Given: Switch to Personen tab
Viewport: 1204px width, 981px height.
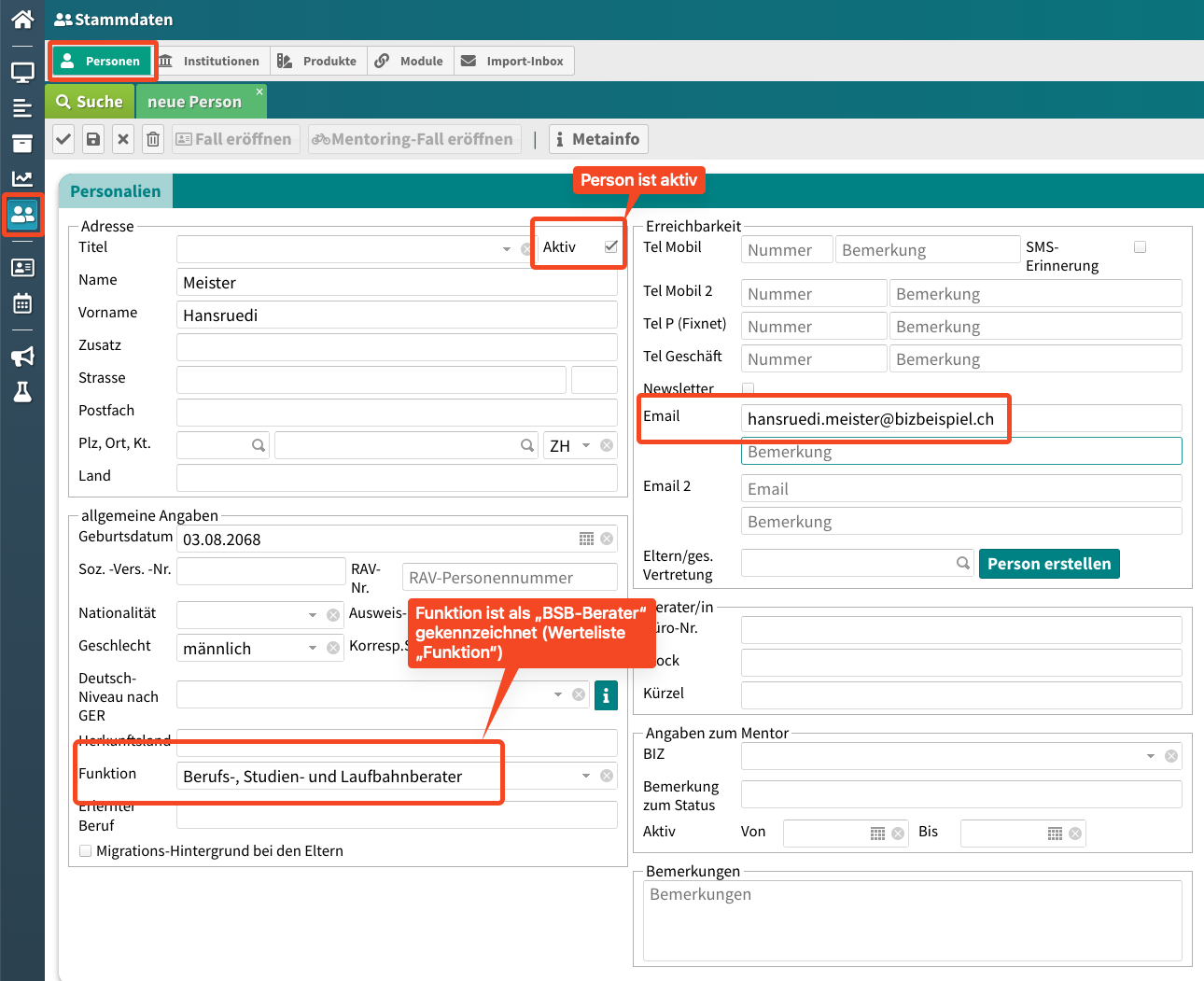Looking at the screenshot, I should tap(101, 61).
